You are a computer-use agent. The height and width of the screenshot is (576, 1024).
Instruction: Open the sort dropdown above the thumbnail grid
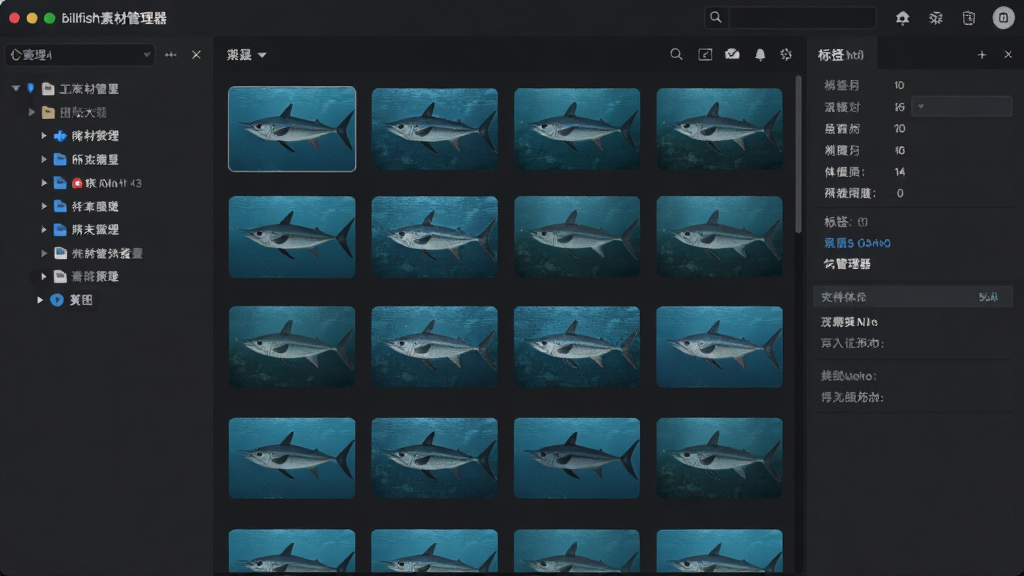pyautogui.click(x=247, y=55)
